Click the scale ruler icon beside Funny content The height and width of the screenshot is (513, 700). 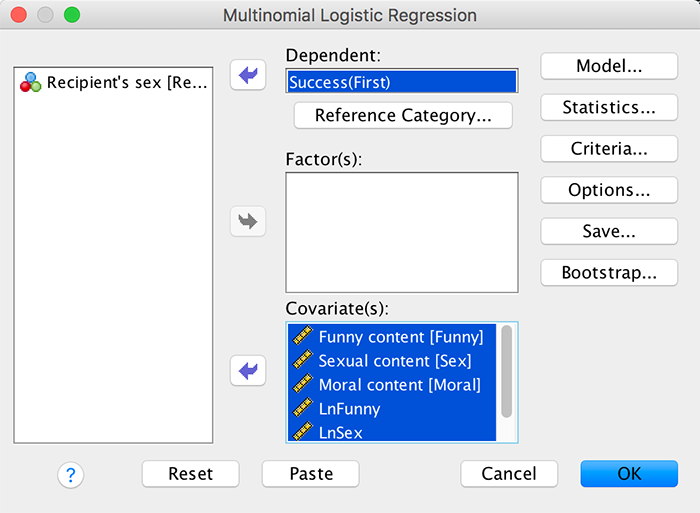click(302, 337)
